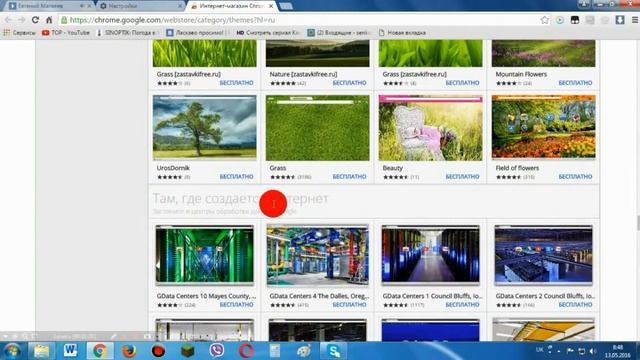Click БЕСПЛАТНО under Field of flowers theme

click(575, 177)
